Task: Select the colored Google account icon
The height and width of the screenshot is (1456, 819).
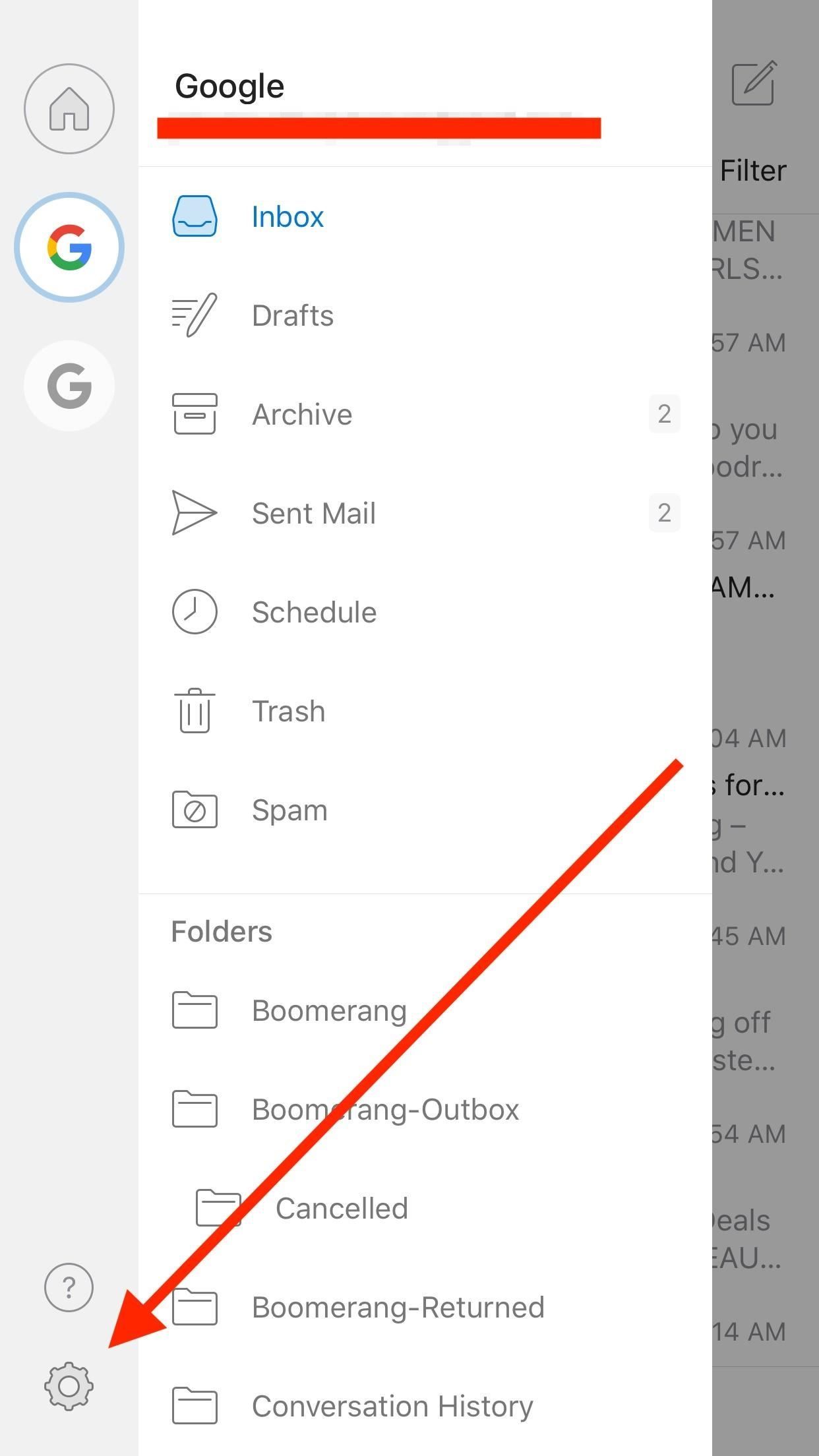Action: click(x=69, y=247)
